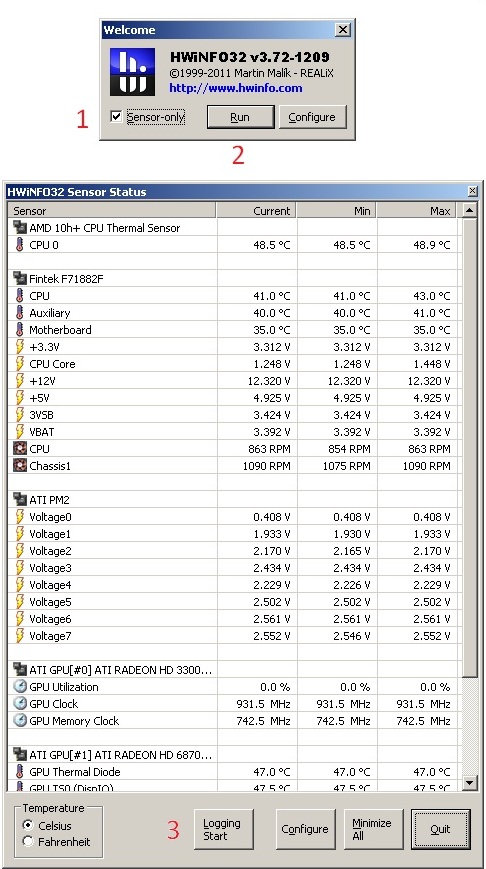
Task: Click the Current column header
Action: (256, 211)
